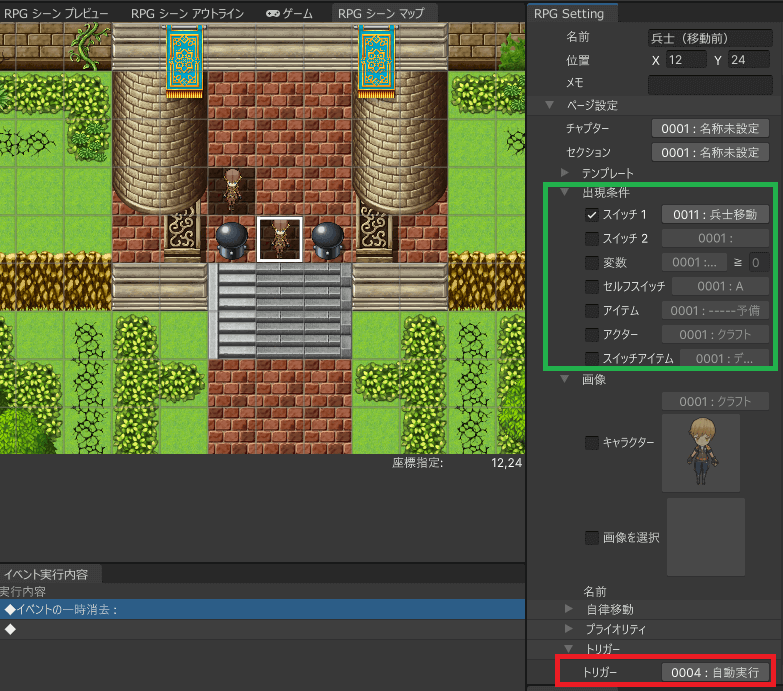Open the トリガー dropdown showing 0004 : 自動実行
This screenshot has width=783, height=691.
pyautogui.click(x=716, y=672)
